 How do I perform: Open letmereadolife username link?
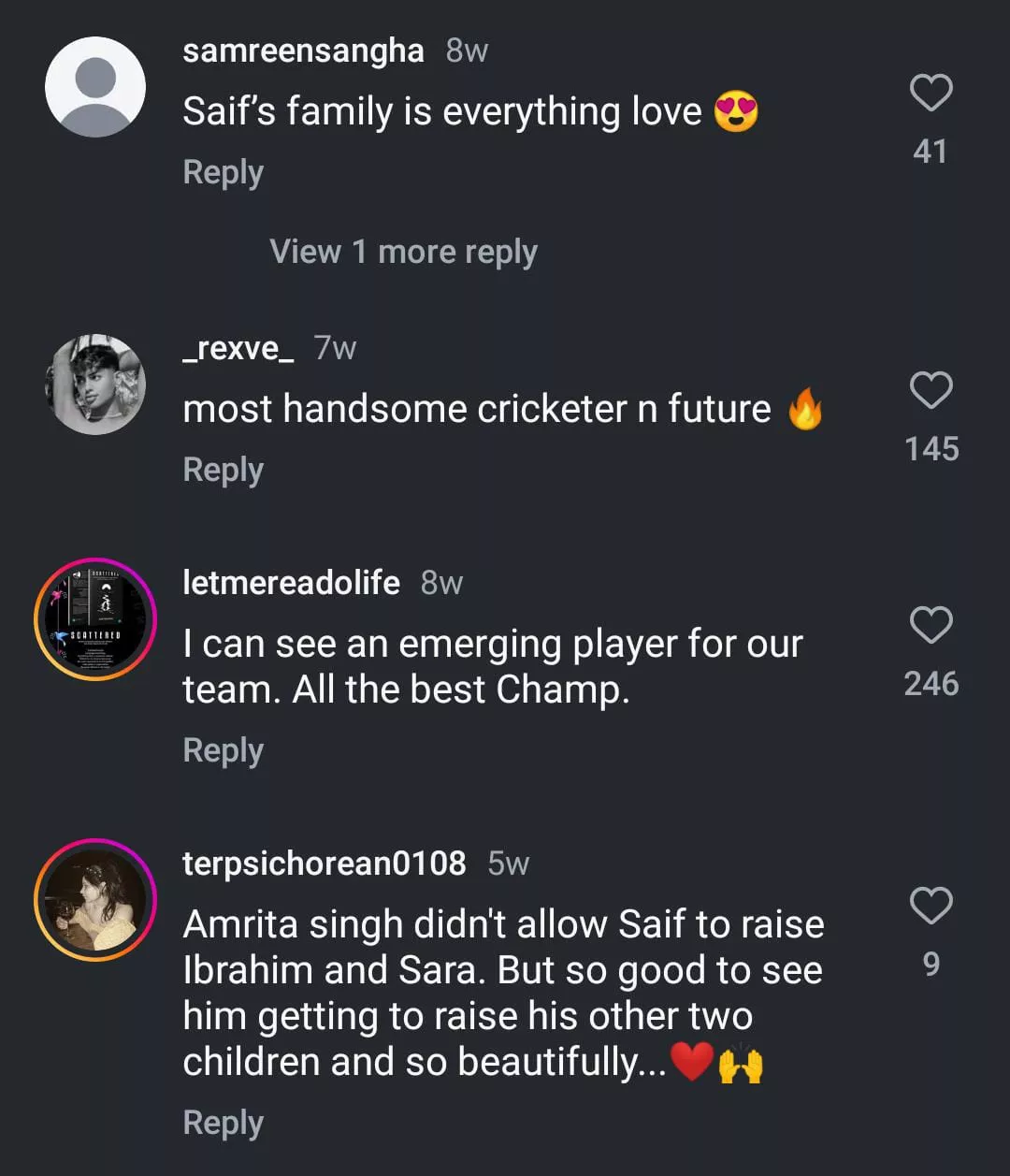pyautogui.click(x=291, y=583)
